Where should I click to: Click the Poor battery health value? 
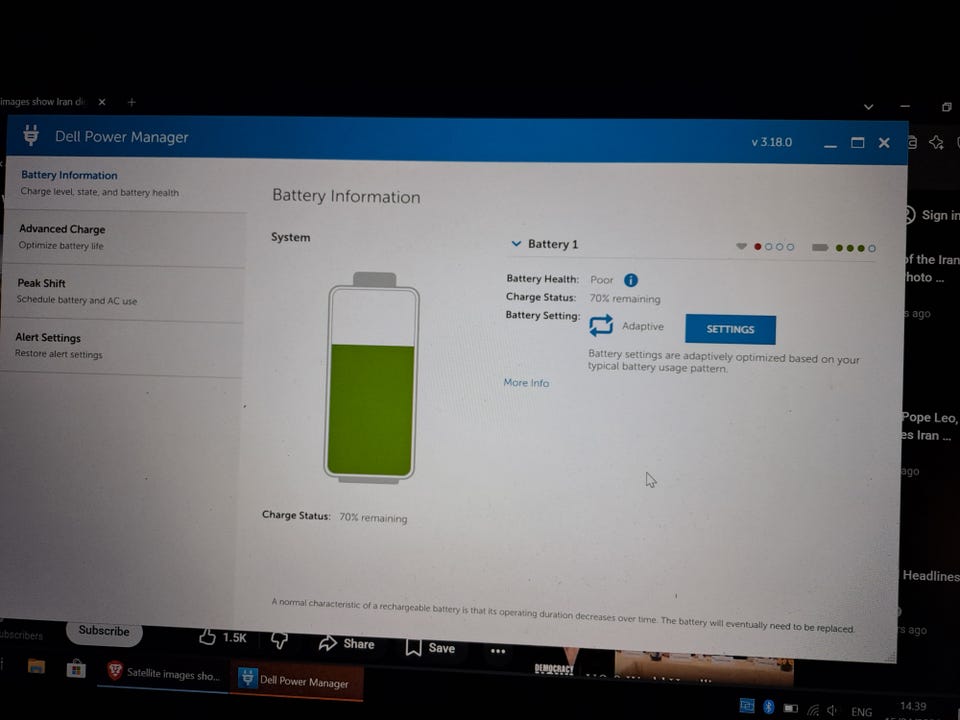tap(602, 280)
